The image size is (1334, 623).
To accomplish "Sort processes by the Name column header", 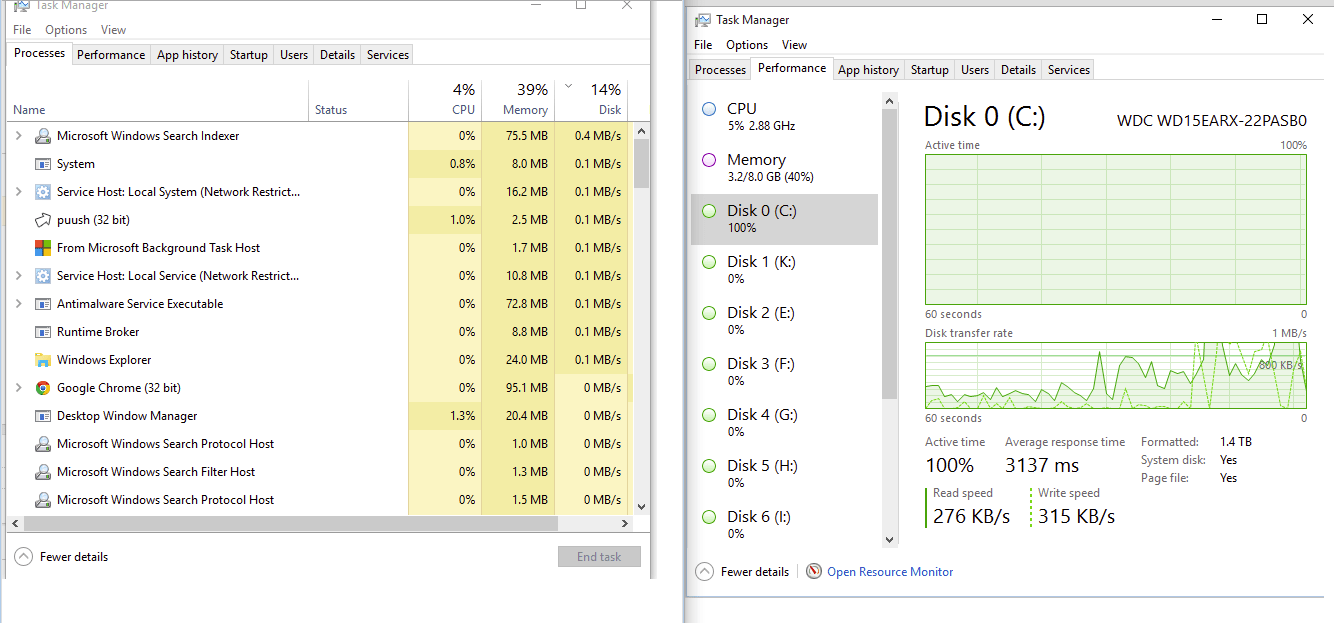I will 158,98.
